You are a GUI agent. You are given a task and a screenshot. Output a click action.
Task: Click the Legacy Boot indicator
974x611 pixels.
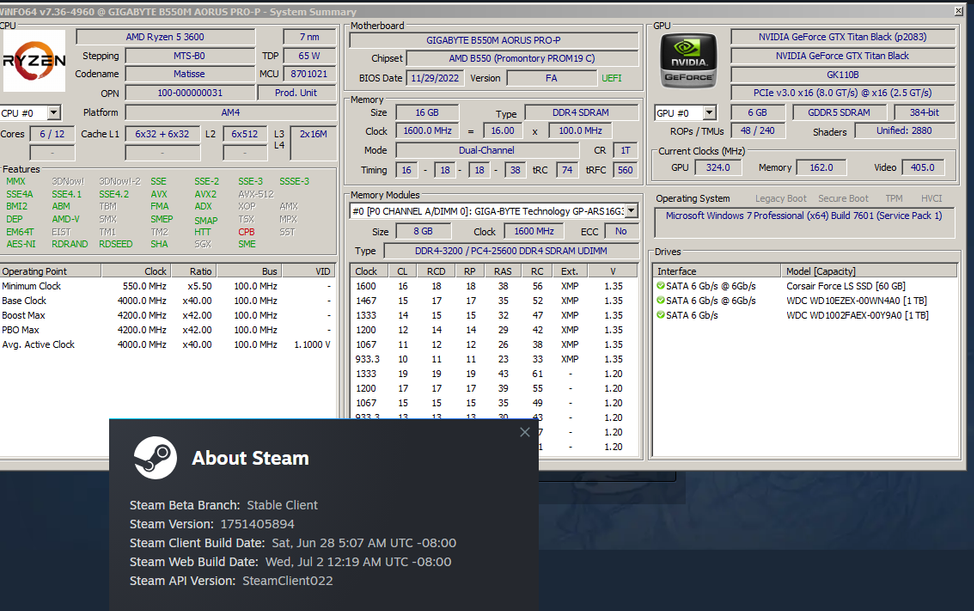(780, 199)
